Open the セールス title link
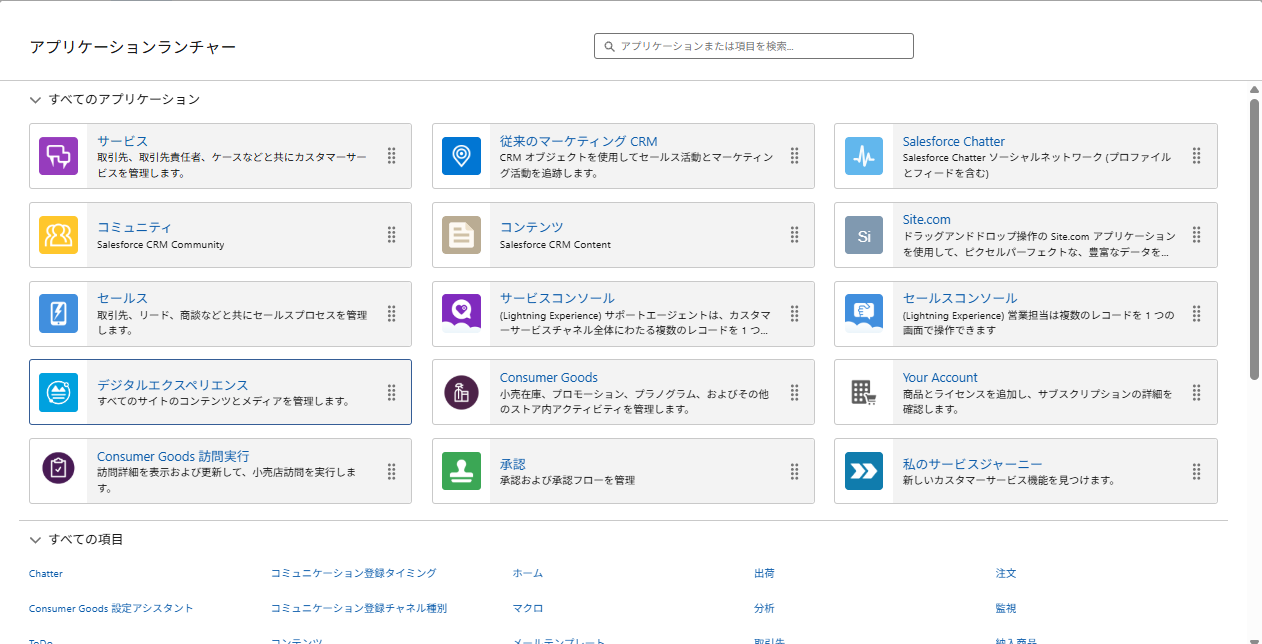This screenshot has height=644, width=1262. (x=122, y=298)
